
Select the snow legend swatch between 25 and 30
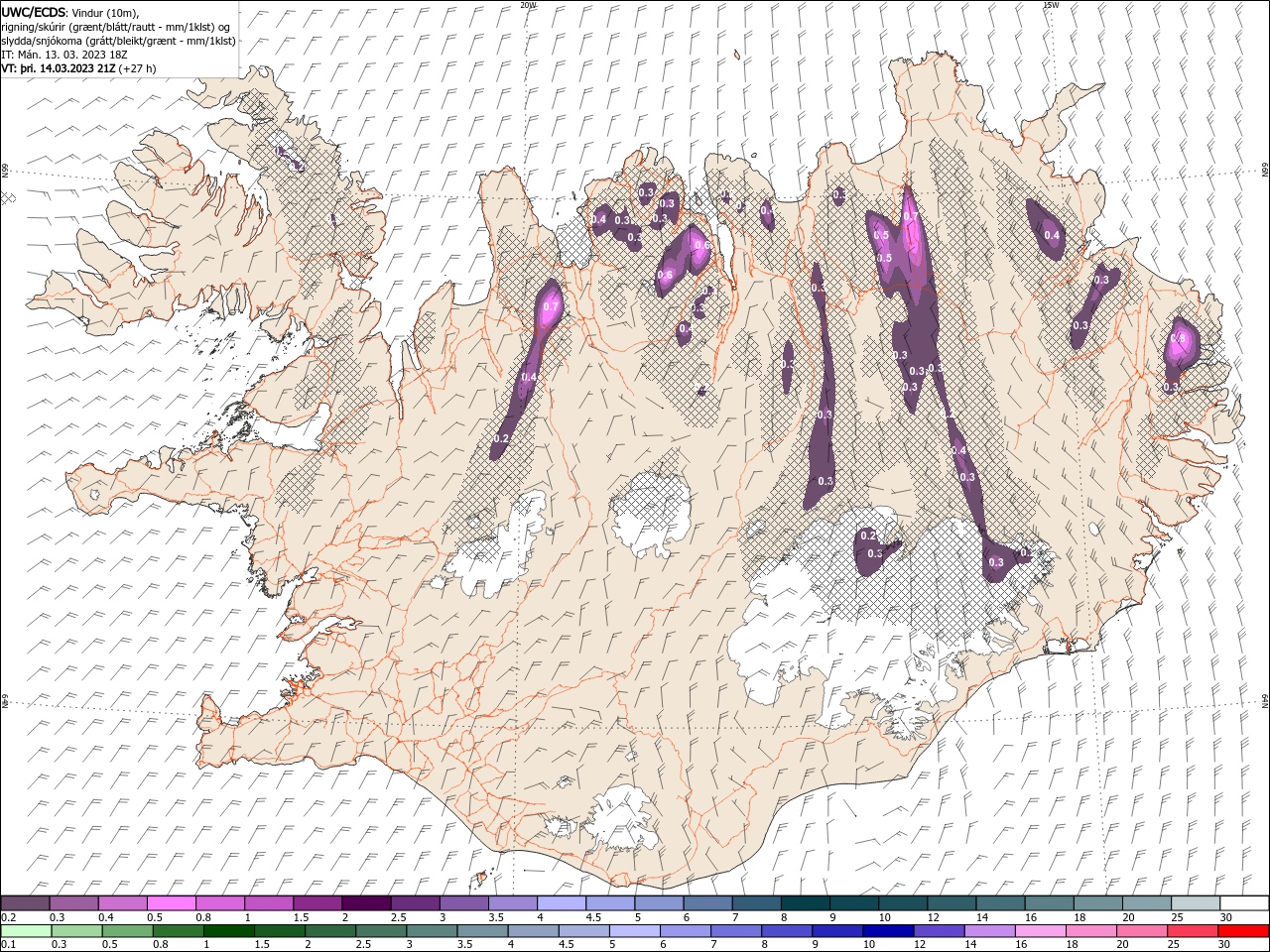[x=1195, y=903]
